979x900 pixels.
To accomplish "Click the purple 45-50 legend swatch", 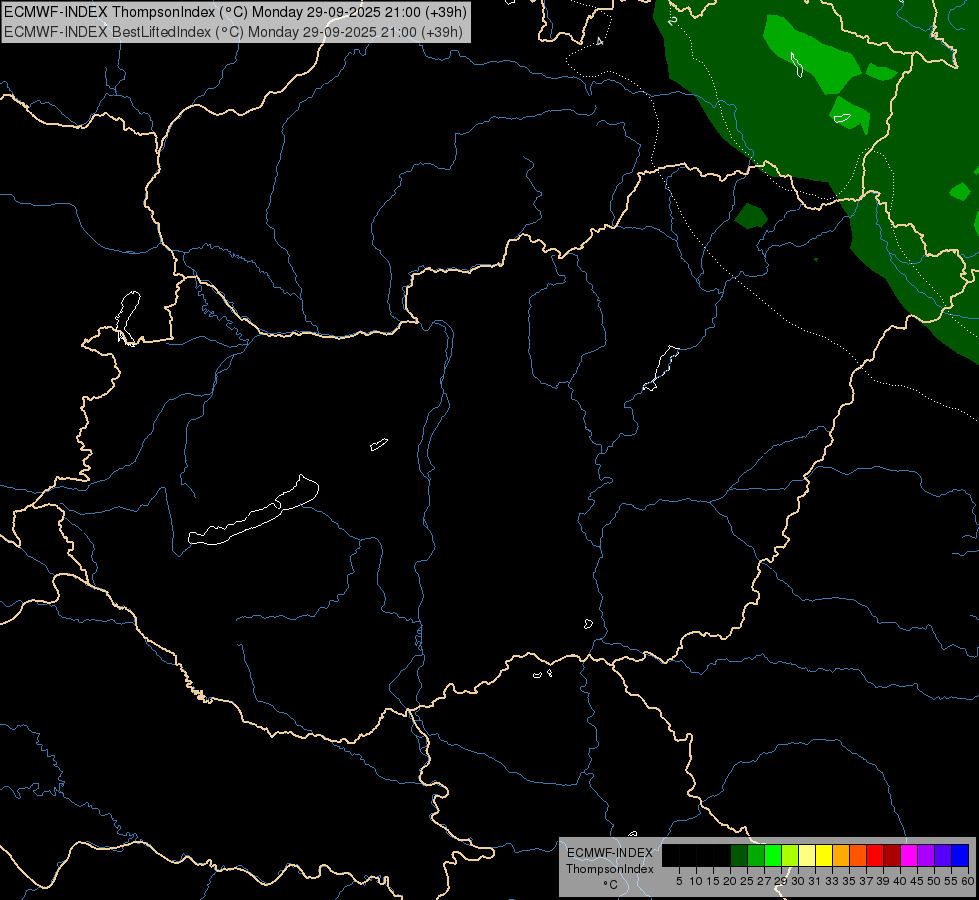I will click(926, 855).
